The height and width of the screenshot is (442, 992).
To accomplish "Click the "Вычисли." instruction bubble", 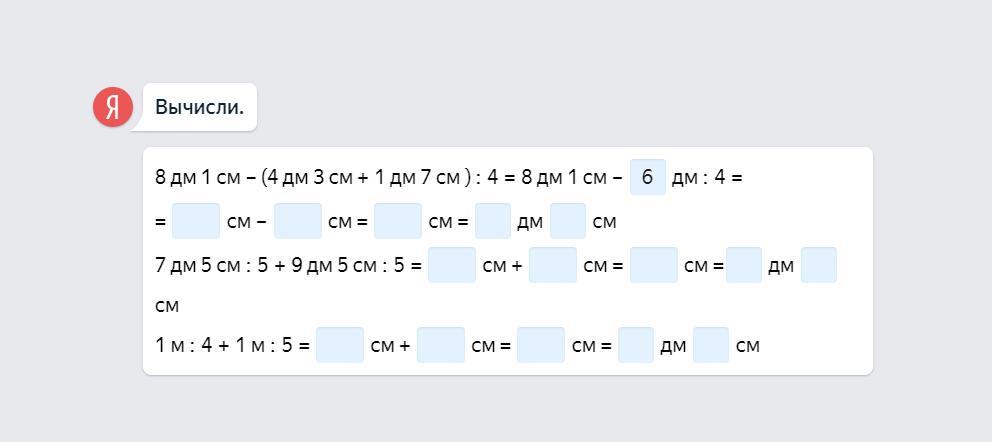I will [199, 107].
